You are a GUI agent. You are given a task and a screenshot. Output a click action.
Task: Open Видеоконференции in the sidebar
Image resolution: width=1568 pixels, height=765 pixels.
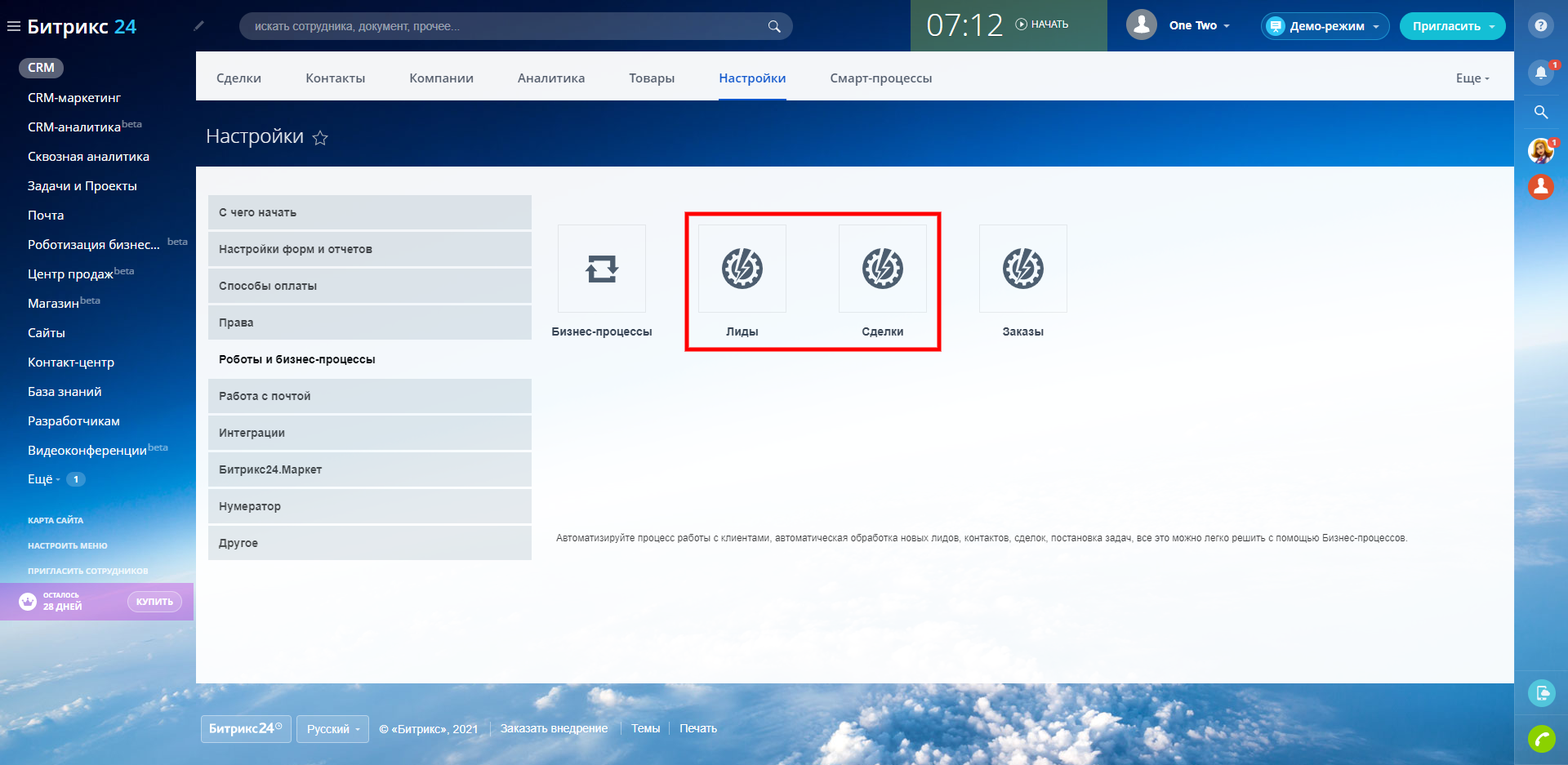[87, 451]
